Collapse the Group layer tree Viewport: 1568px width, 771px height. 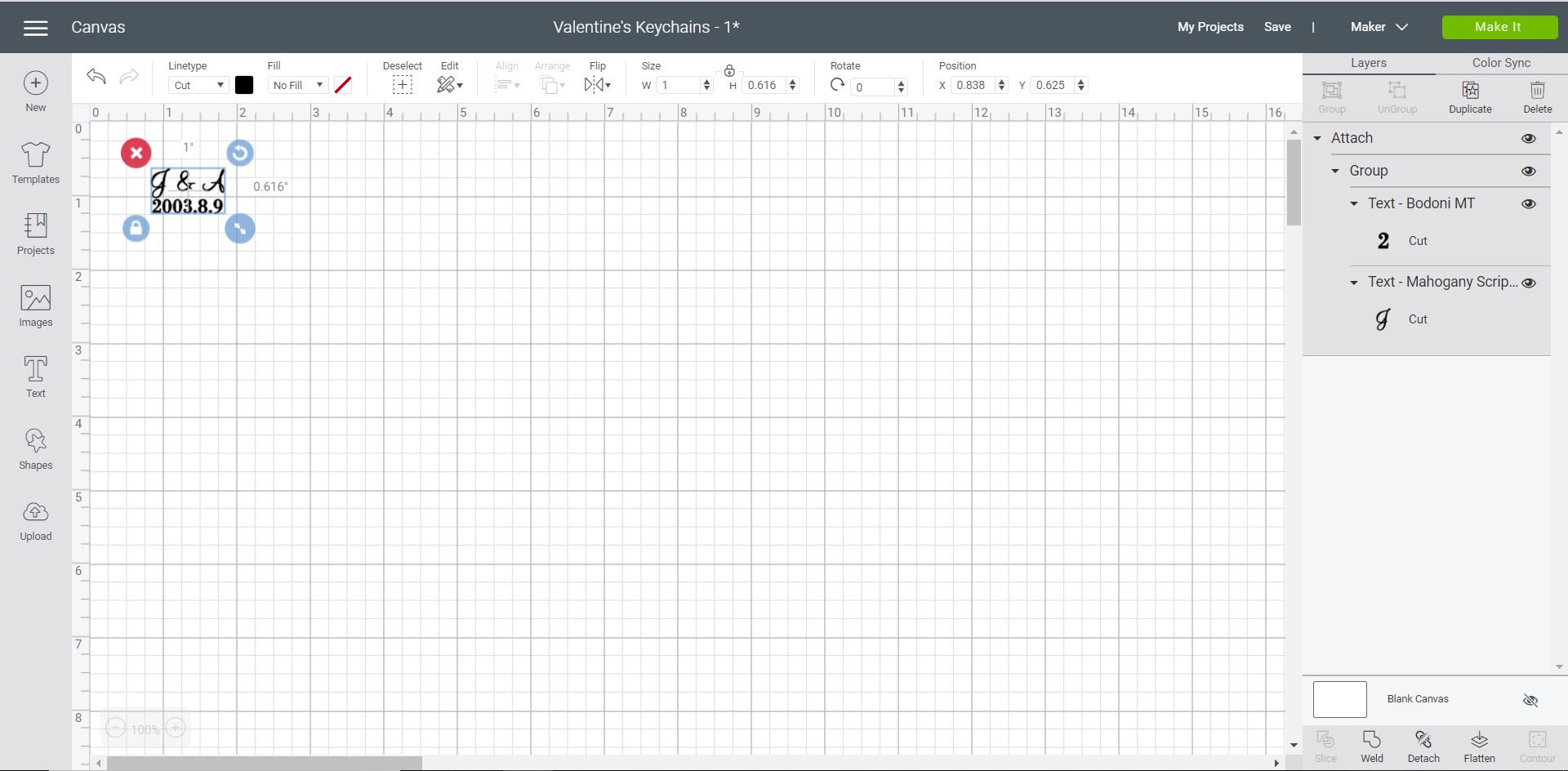(x=1335, y=172)
